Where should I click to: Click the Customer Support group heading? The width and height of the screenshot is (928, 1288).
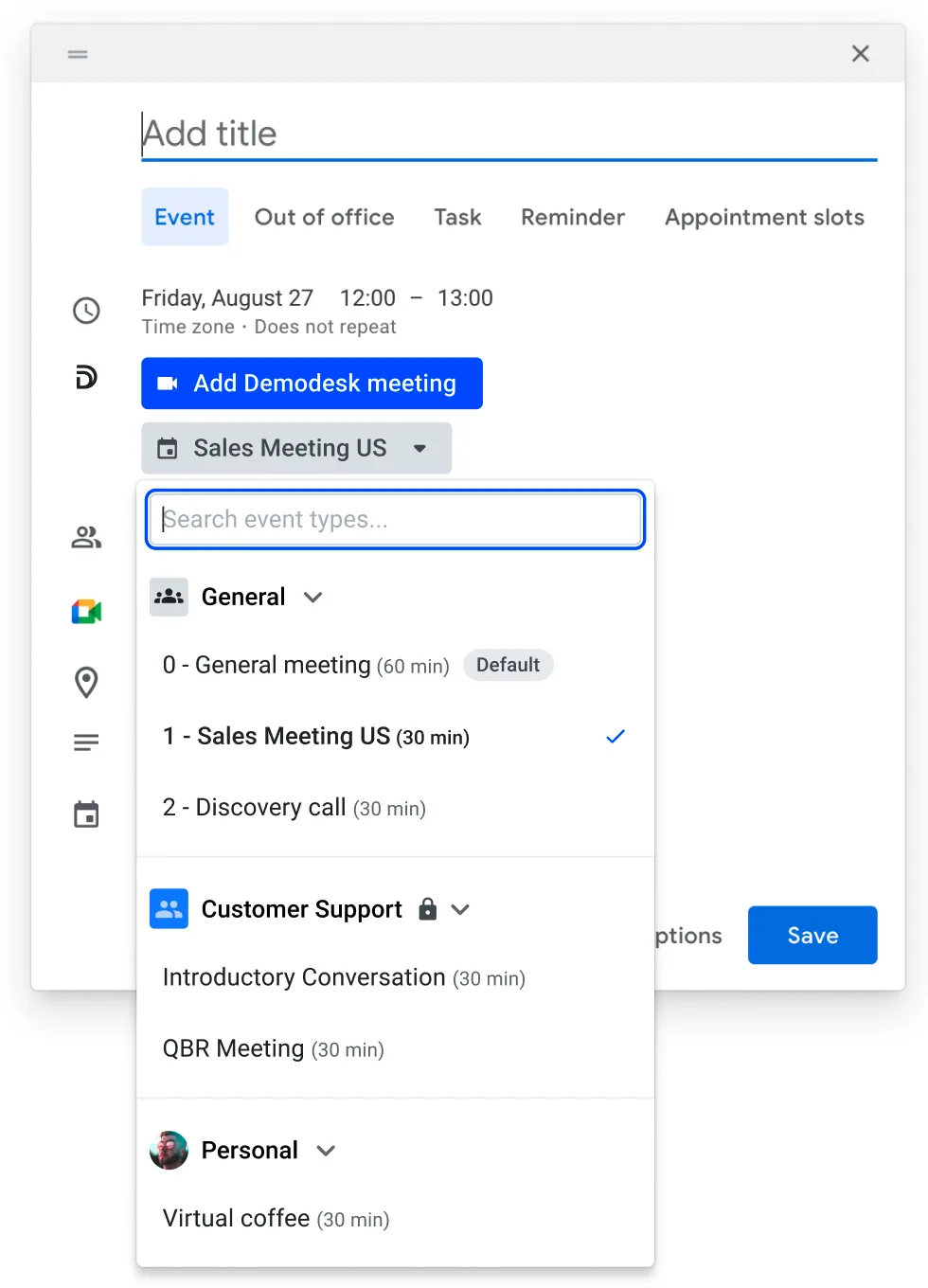pyautogui.click(x=301, y=909)
